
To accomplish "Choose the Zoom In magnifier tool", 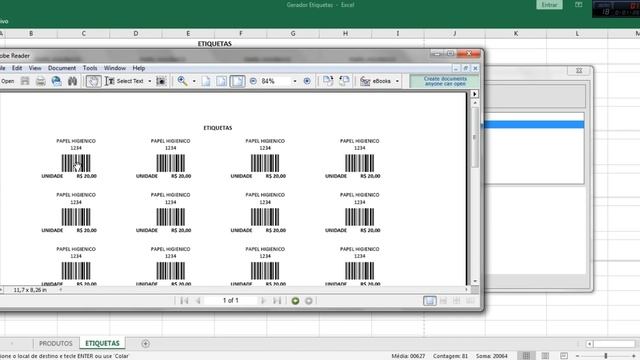I will coord(182,81).
